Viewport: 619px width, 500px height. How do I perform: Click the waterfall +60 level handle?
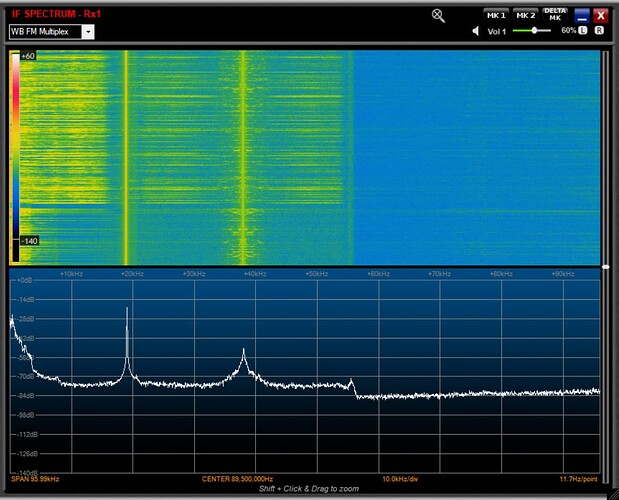point(27,57)
